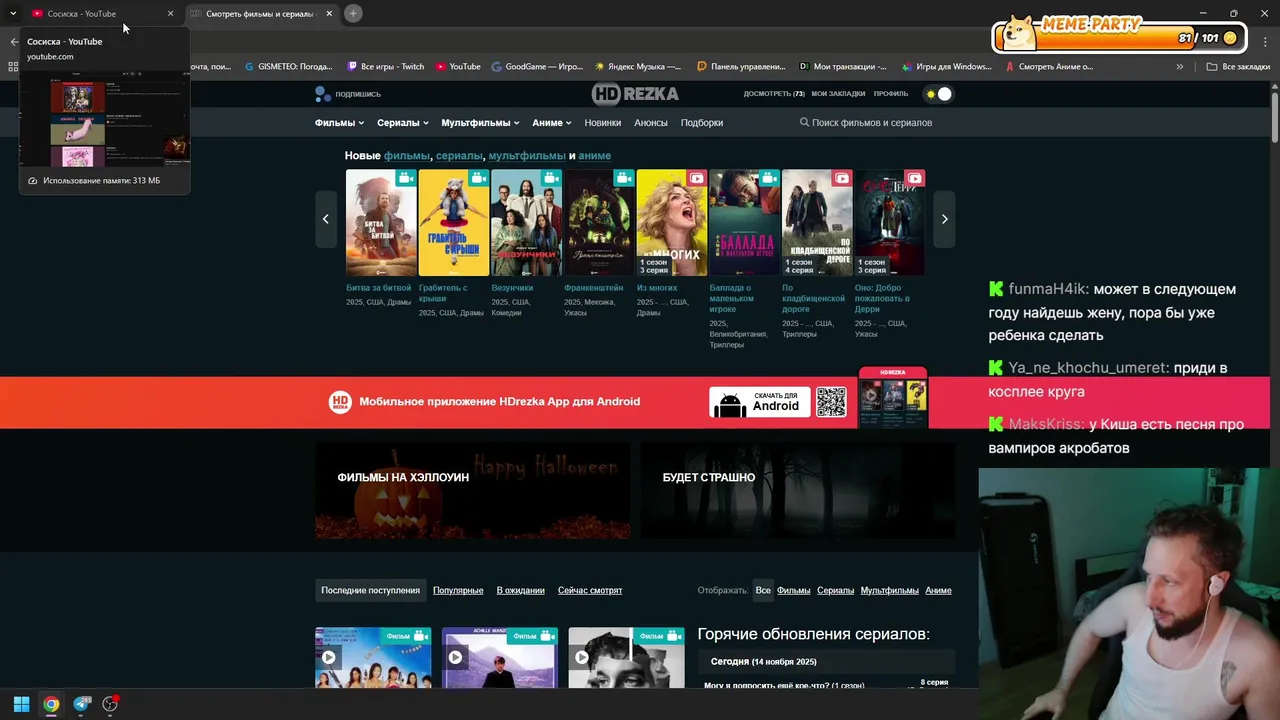1280x720 pixels.
Task: Open the GISMETEO bookmark
Action: pyautogui.click(x=289, y=67)
